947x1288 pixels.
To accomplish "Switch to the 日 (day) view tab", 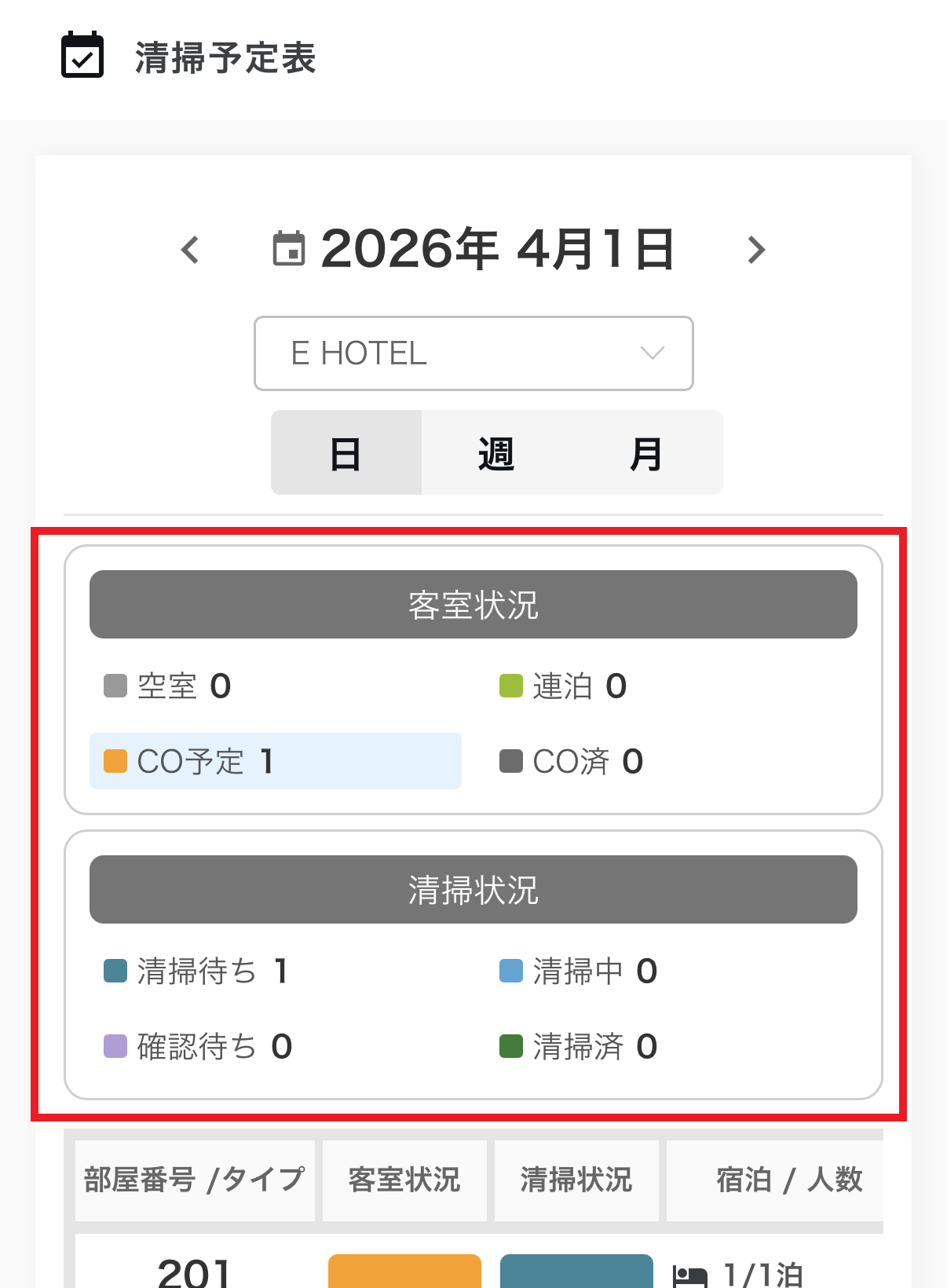I will (346, 453).
